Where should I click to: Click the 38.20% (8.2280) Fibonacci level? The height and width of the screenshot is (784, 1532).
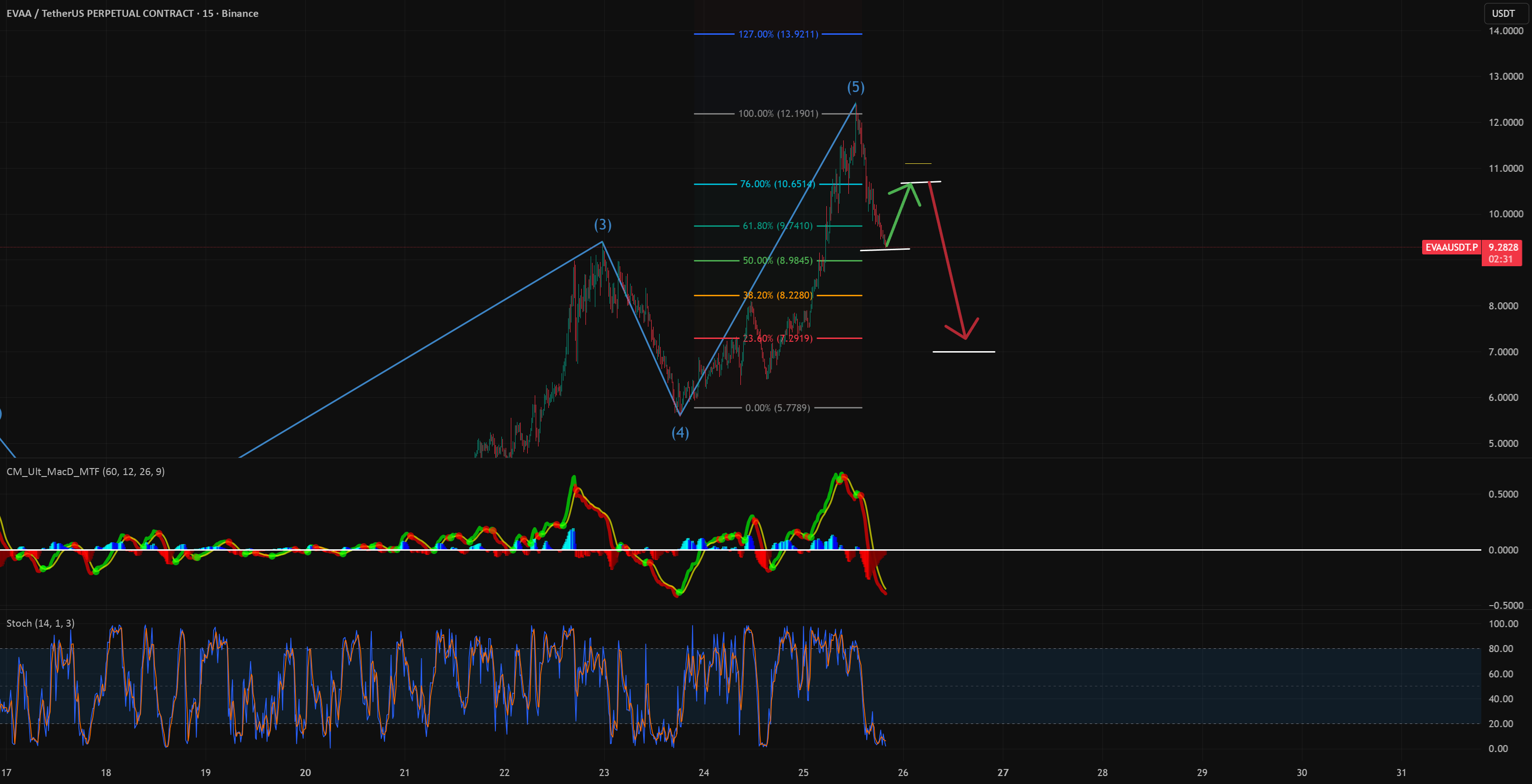click(778, 296)
